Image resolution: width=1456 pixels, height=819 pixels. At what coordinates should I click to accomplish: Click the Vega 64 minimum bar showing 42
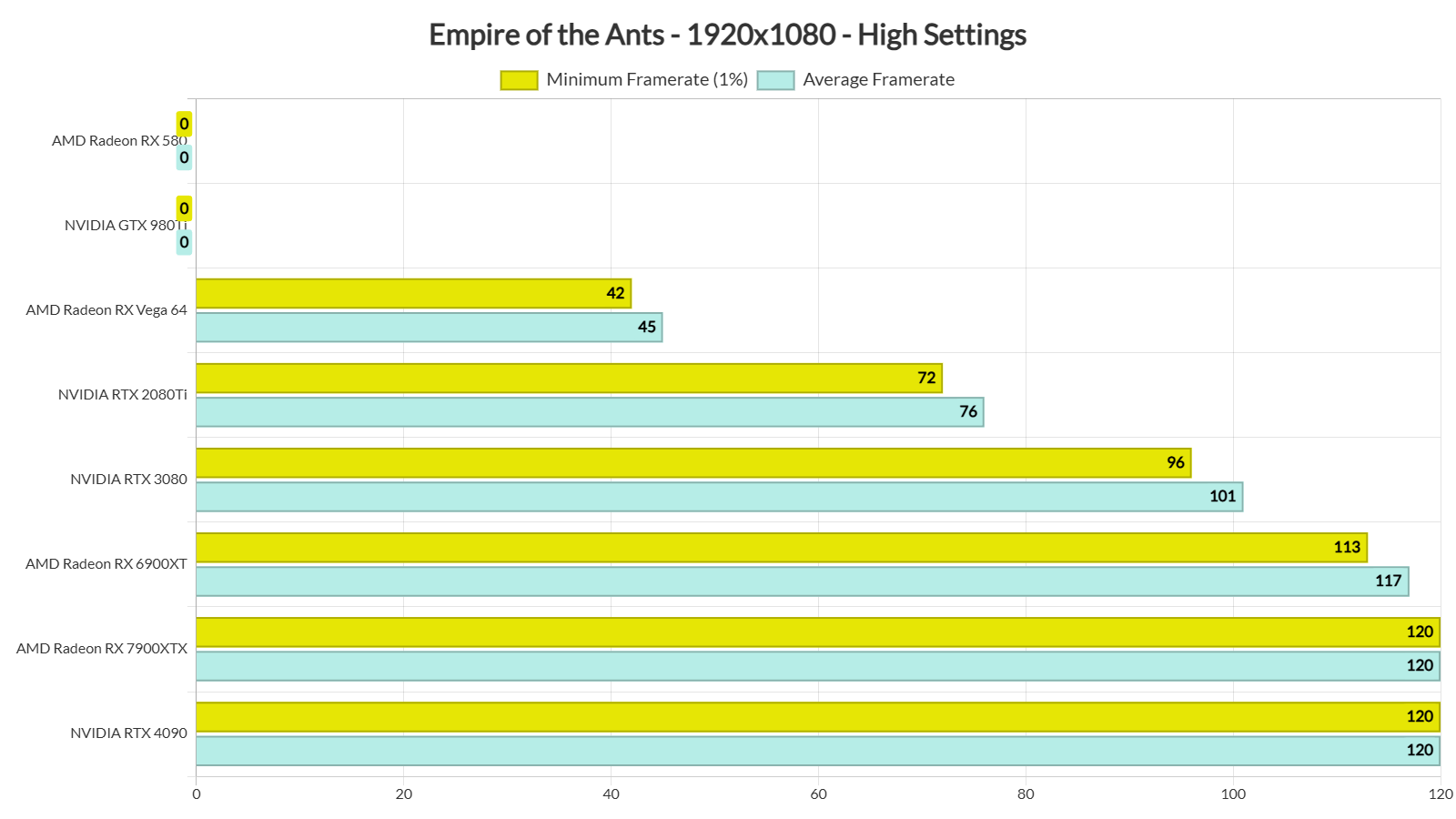click(413, 294)
